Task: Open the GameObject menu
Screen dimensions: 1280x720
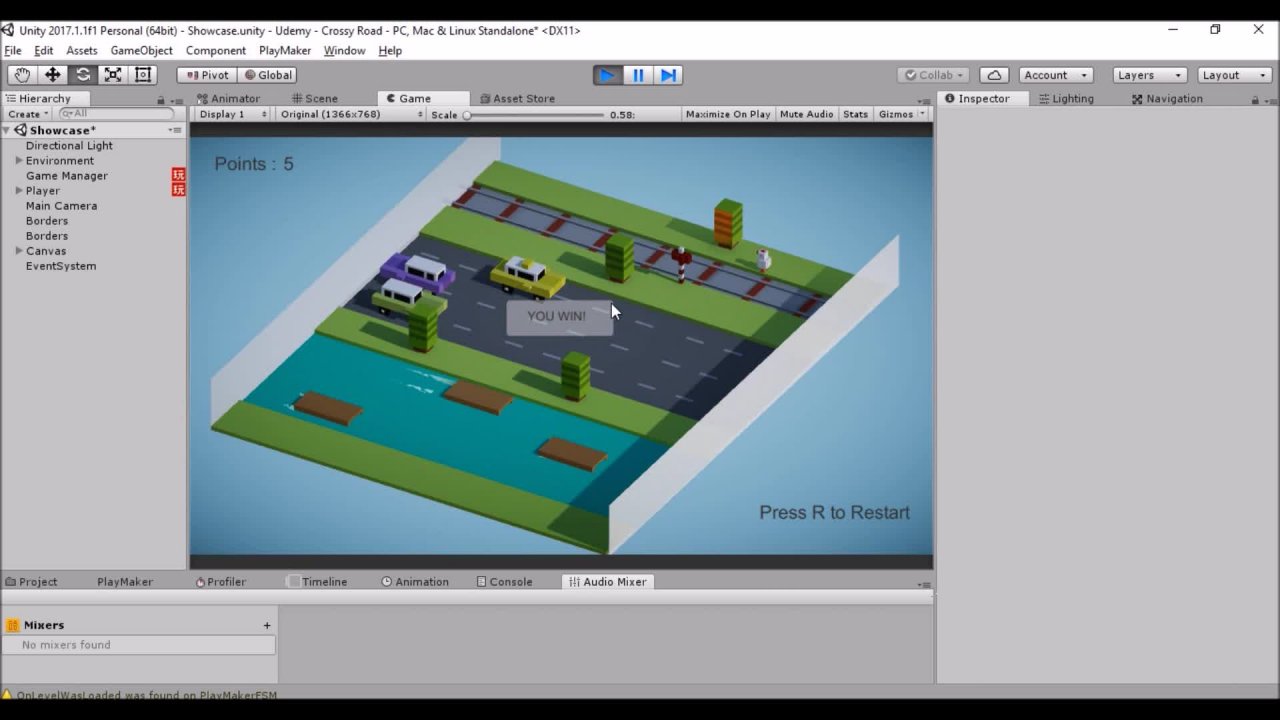Action: pos(141,51)
